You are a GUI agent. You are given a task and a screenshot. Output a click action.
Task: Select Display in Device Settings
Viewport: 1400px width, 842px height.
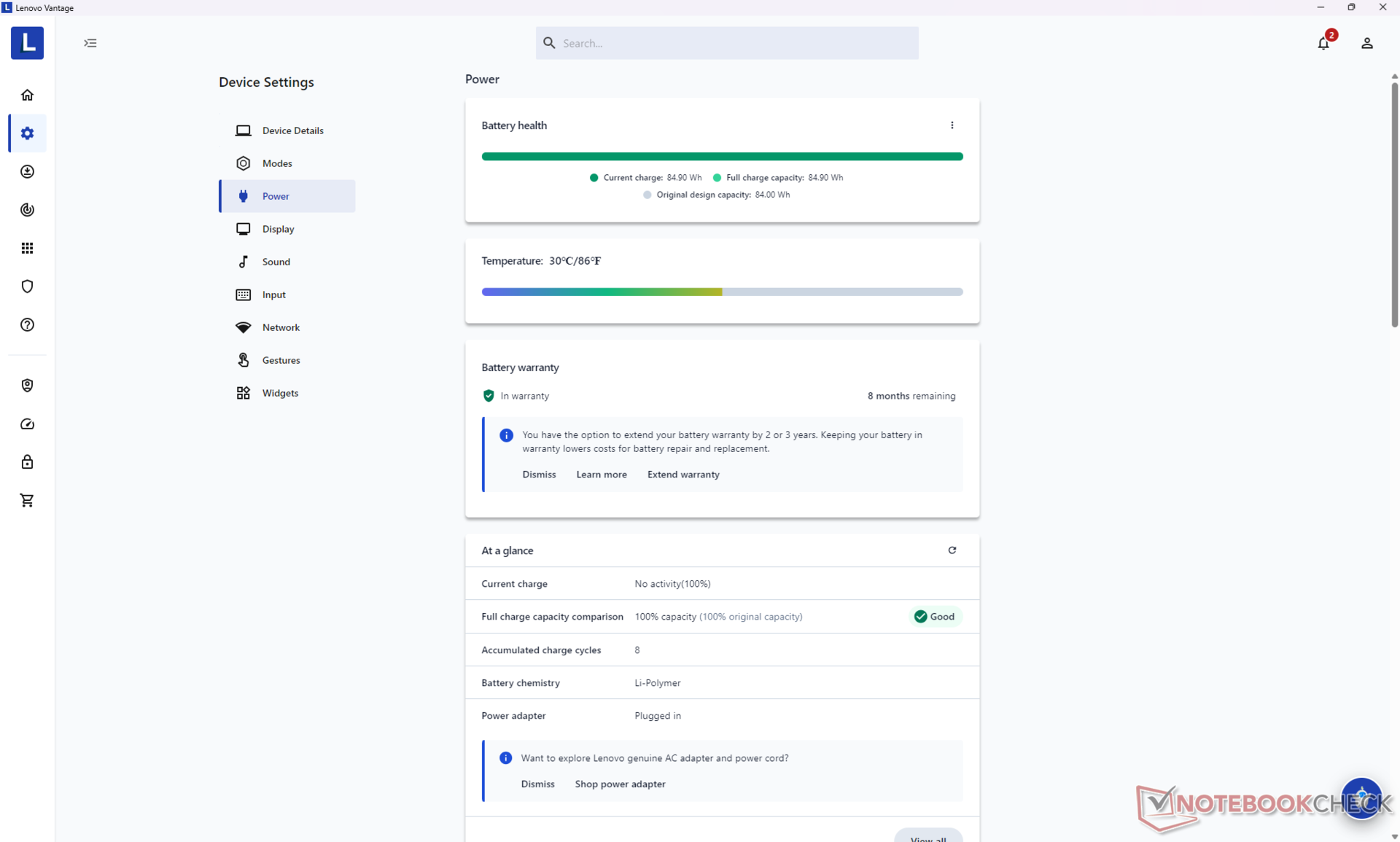click(x=278, y=229)
